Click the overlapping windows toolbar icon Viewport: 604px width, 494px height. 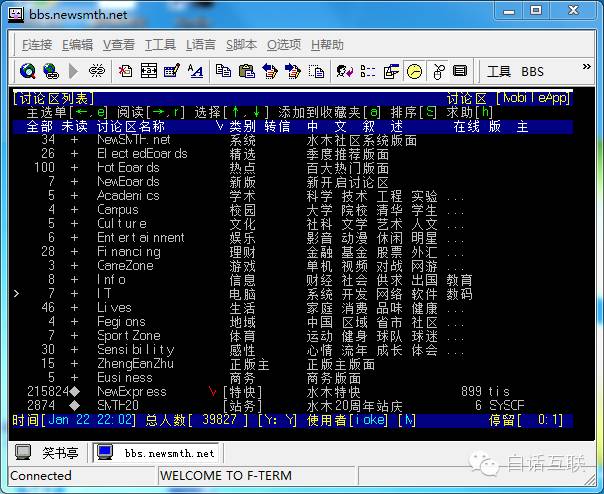click(x=391, y=71)
